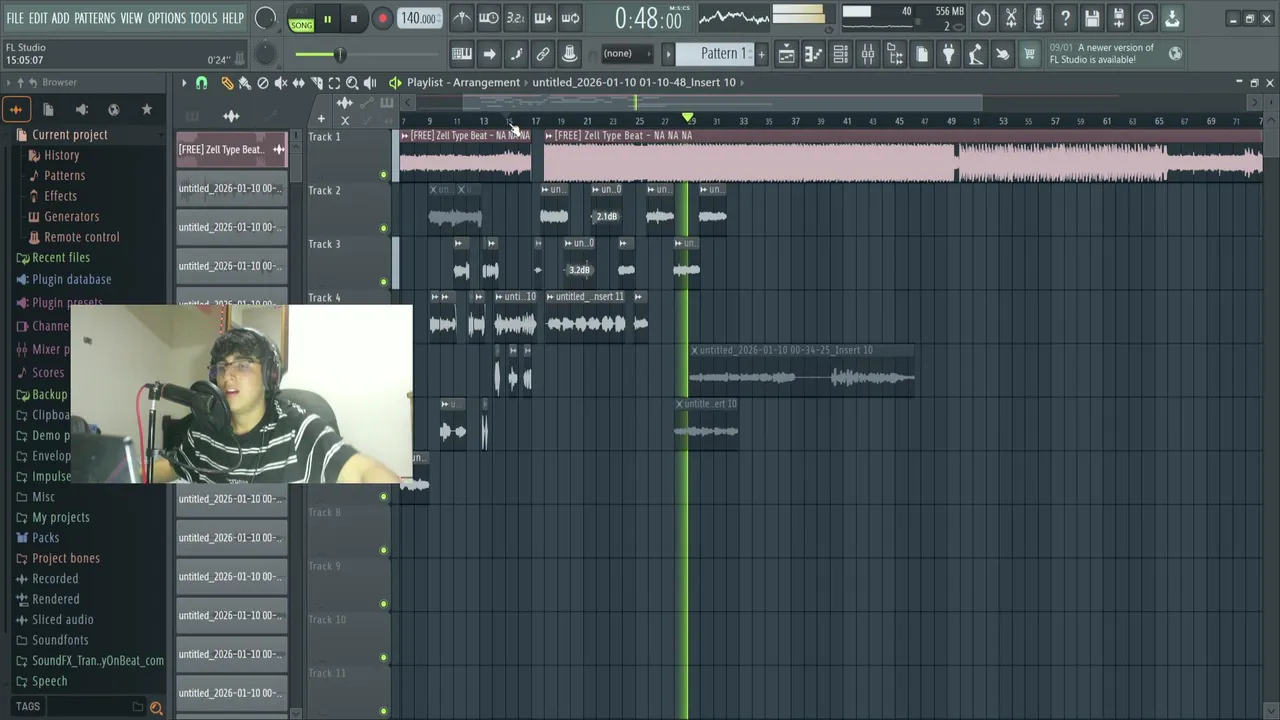Toggle loop recording icon
Screen dimensions: 1280x720
[570, 18]
